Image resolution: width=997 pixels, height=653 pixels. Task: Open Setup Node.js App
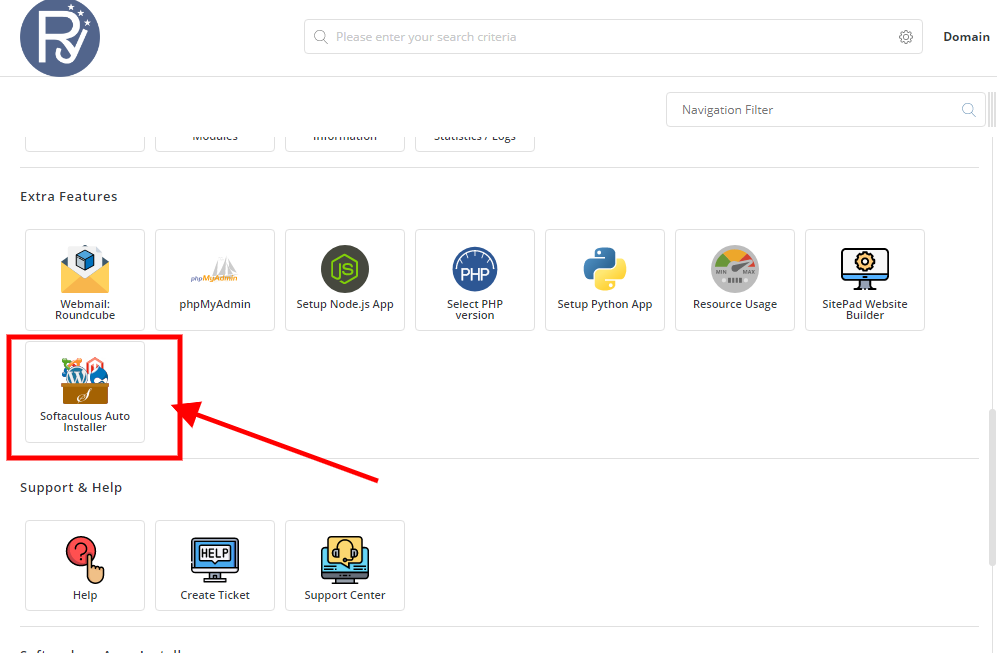pos(345,280)
